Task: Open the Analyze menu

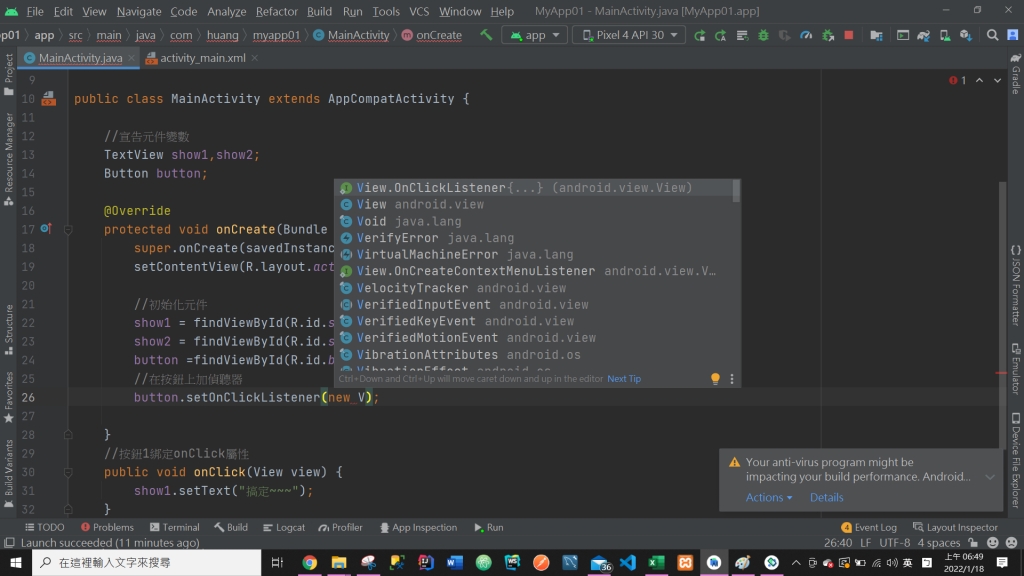Action: (x=226, y=11)
